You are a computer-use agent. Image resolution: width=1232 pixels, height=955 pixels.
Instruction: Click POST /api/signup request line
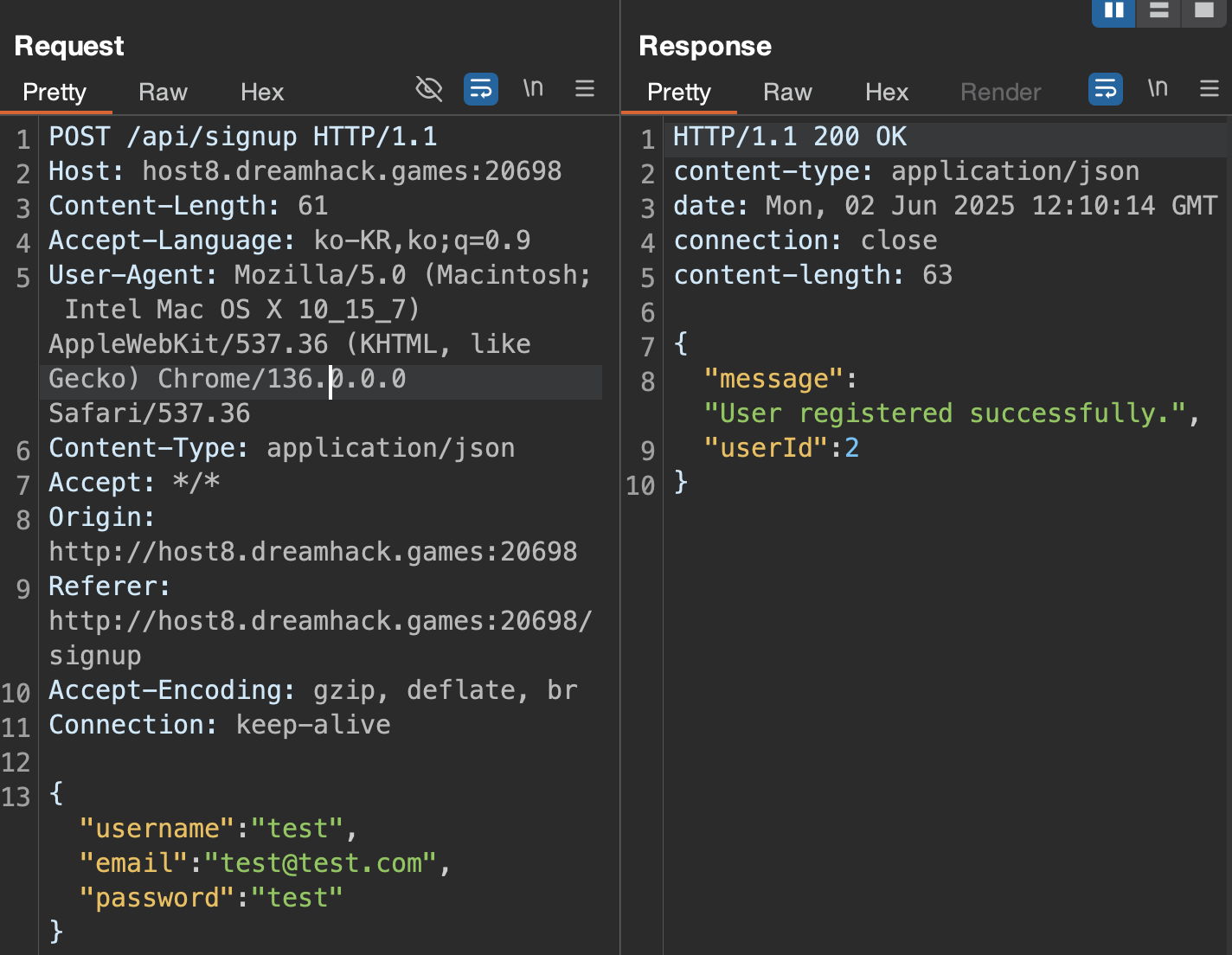(x=243, y=137)
